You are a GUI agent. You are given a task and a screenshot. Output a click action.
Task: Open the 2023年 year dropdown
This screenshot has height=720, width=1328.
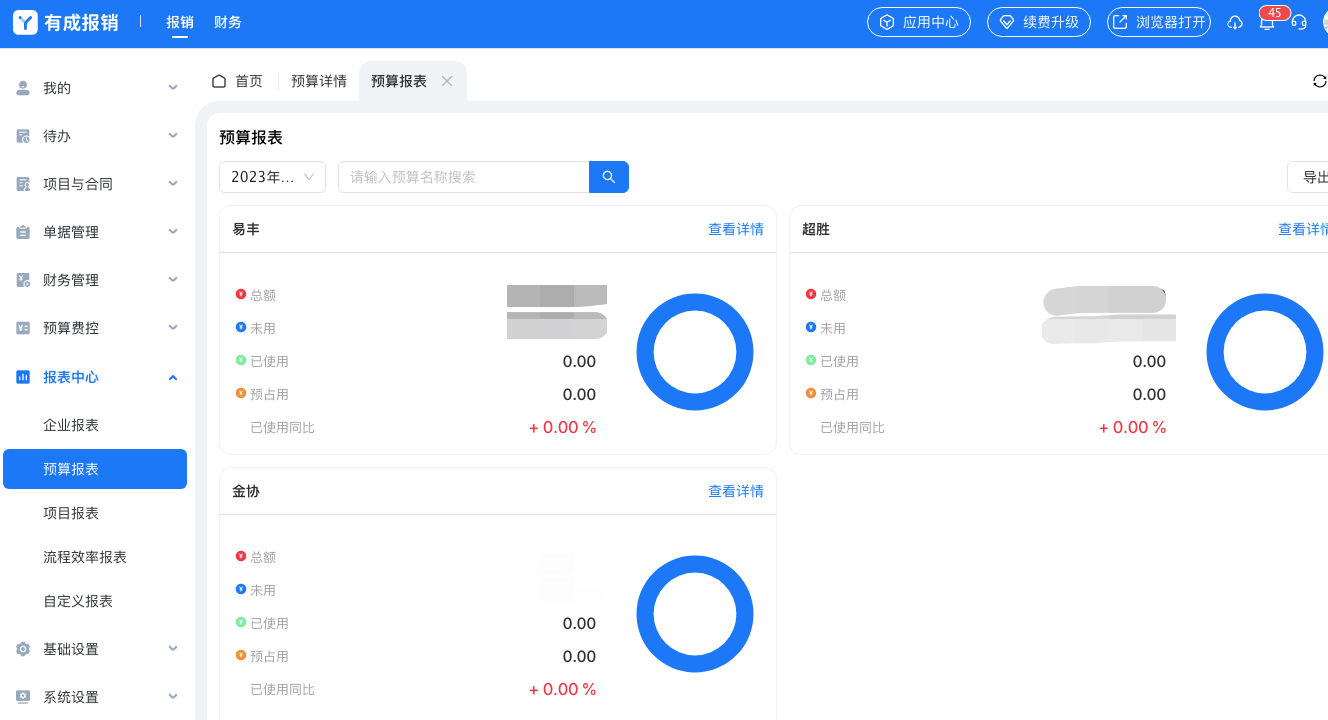click(x=272, y=177)
